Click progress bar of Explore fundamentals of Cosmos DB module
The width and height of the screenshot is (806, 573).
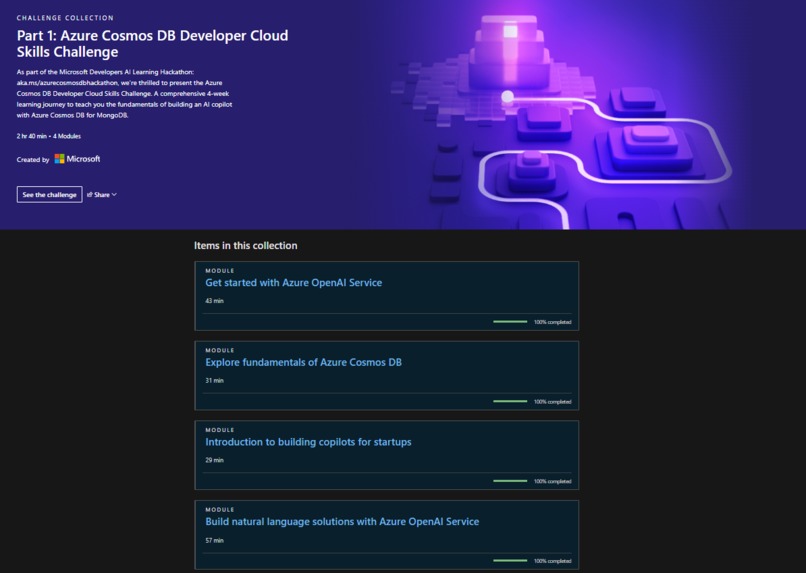(x=510, y=401)
